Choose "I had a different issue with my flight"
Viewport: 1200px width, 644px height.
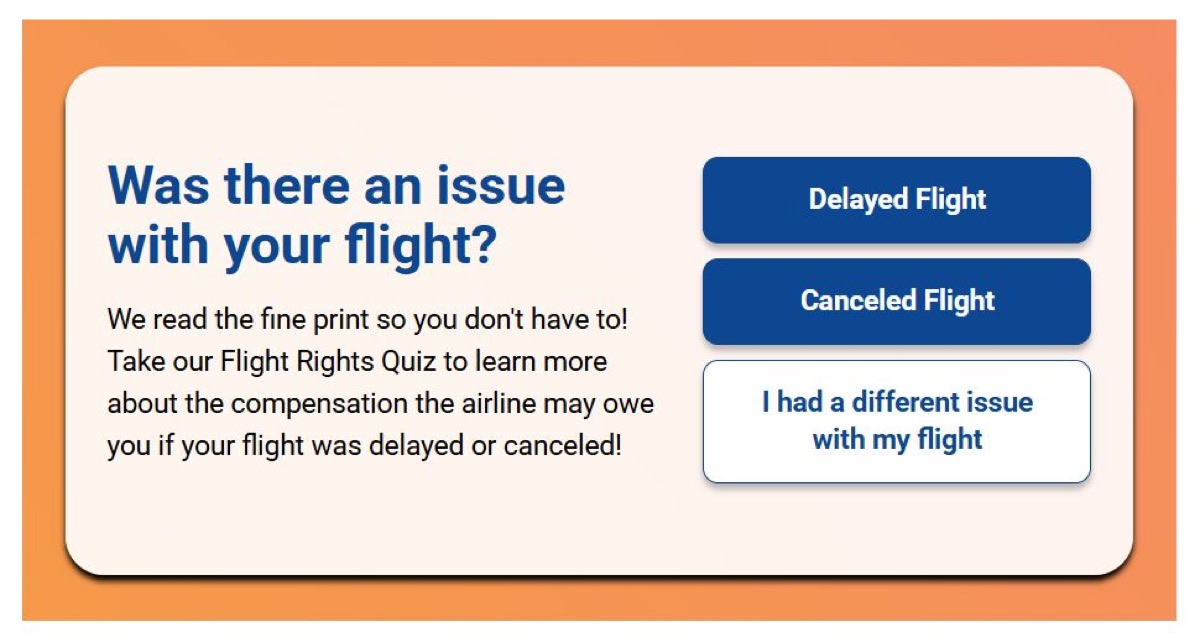(896, 421)
